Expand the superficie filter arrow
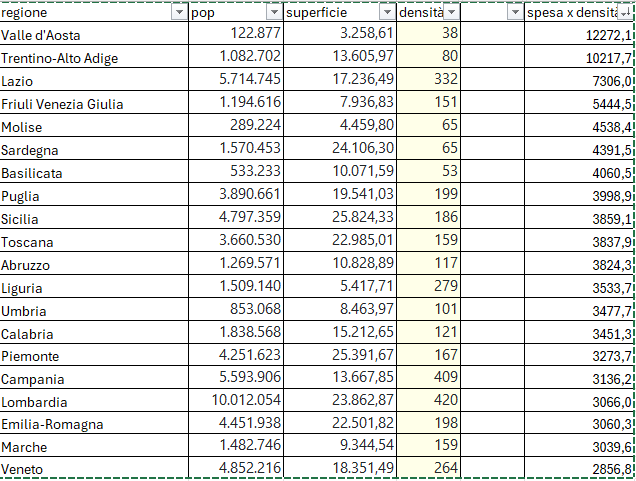 click(387, 12)
